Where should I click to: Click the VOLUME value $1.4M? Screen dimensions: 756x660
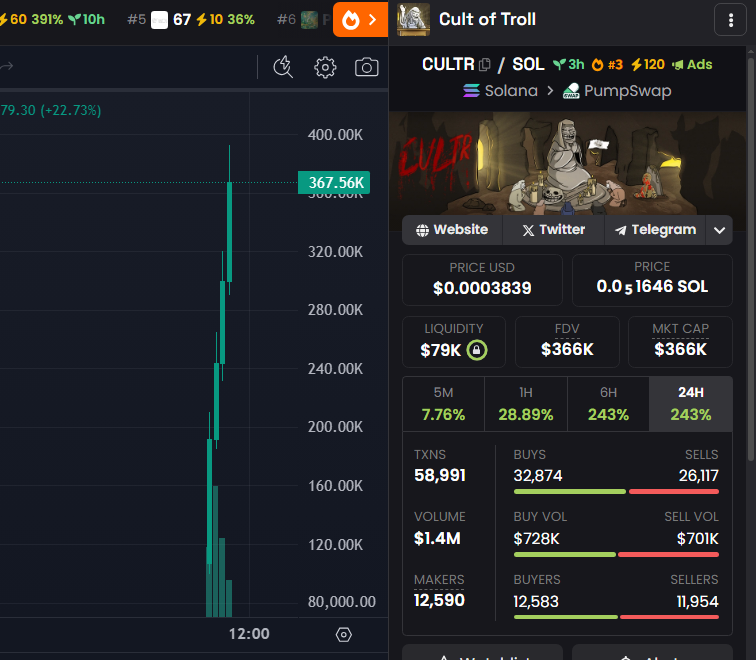[437, 538]
